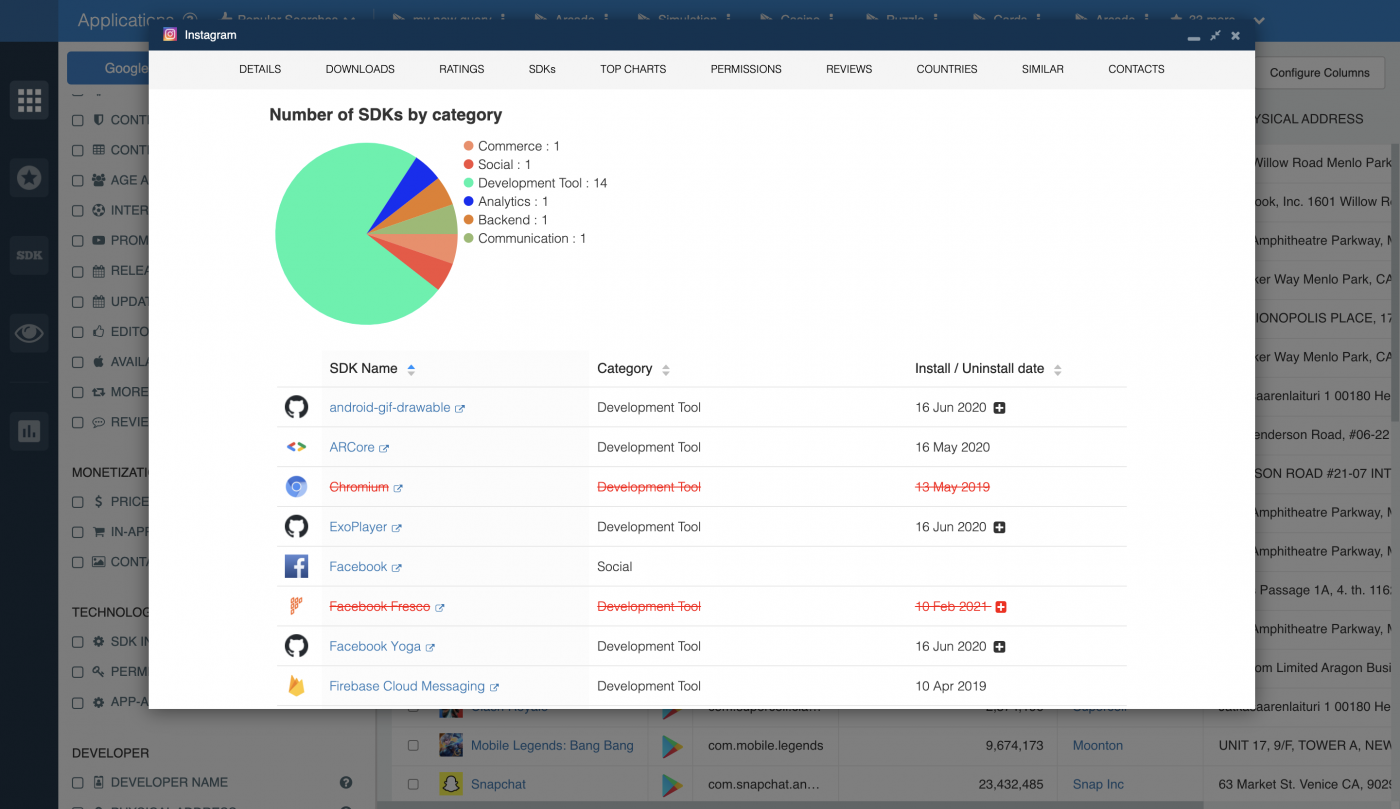The width and height of the screenshot is (1400, 809).
Task: Open the Chromium SDK external link
Action: (x=400, y=487)
